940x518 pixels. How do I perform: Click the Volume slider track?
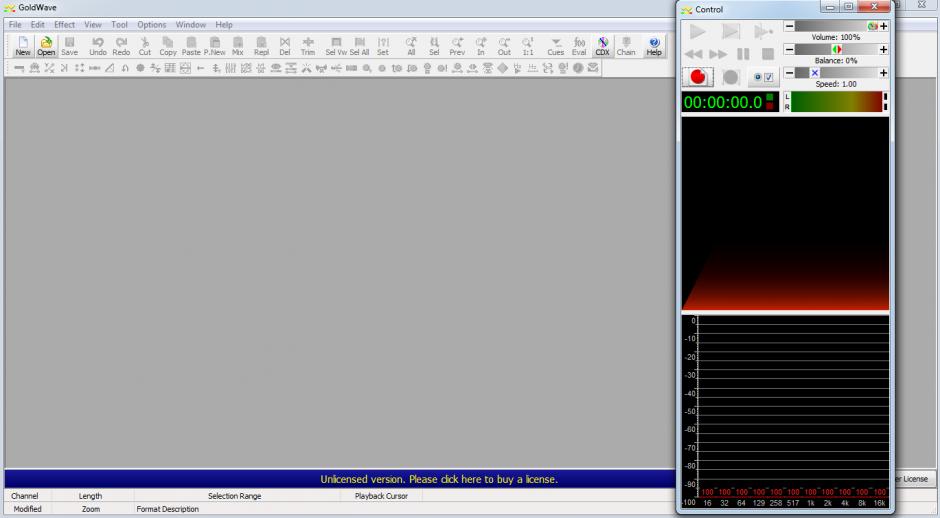coord(836,26)
